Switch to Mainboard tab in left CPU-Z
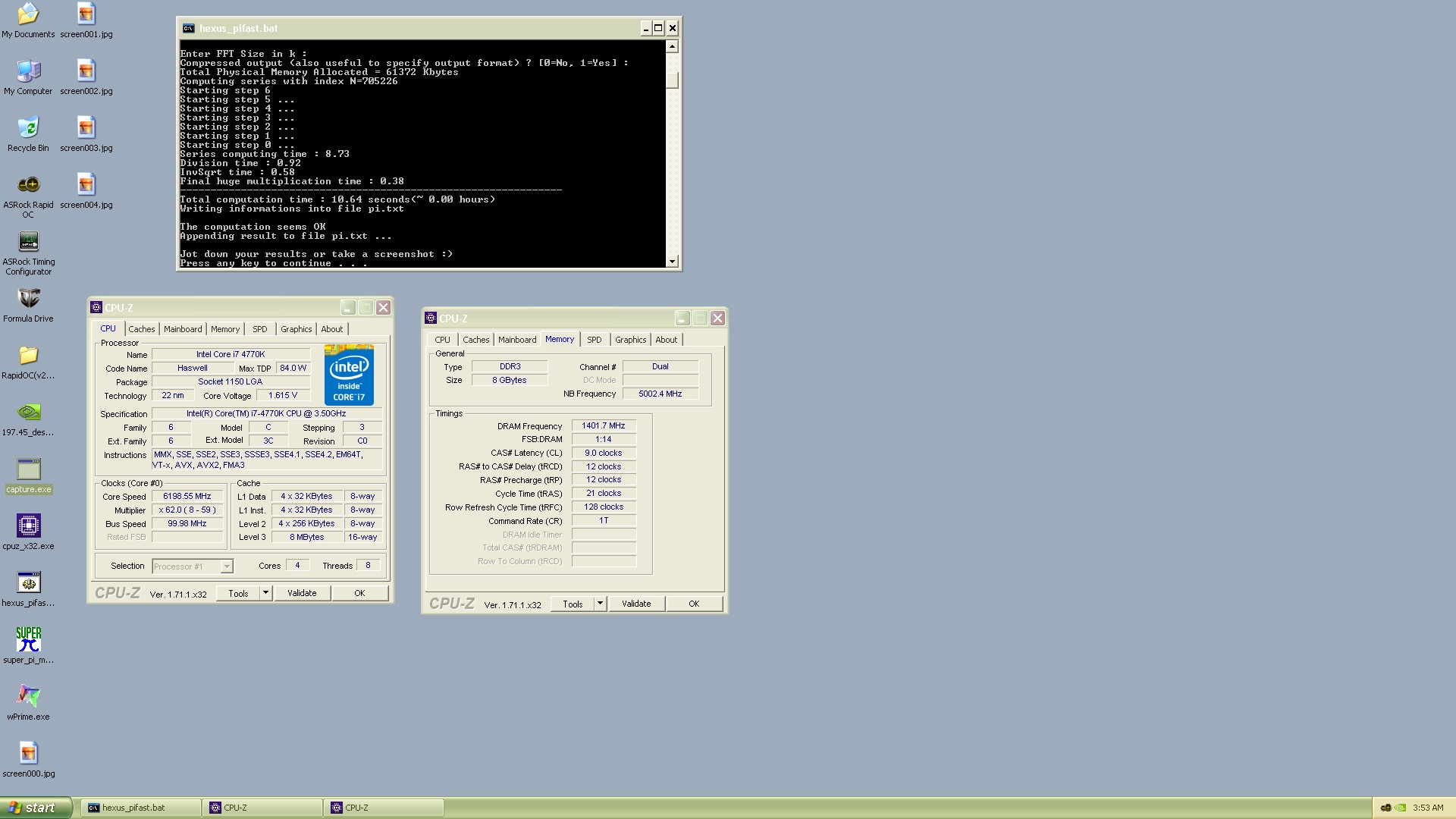Viewport: 1456px width, 819px height. coord(183,329)
